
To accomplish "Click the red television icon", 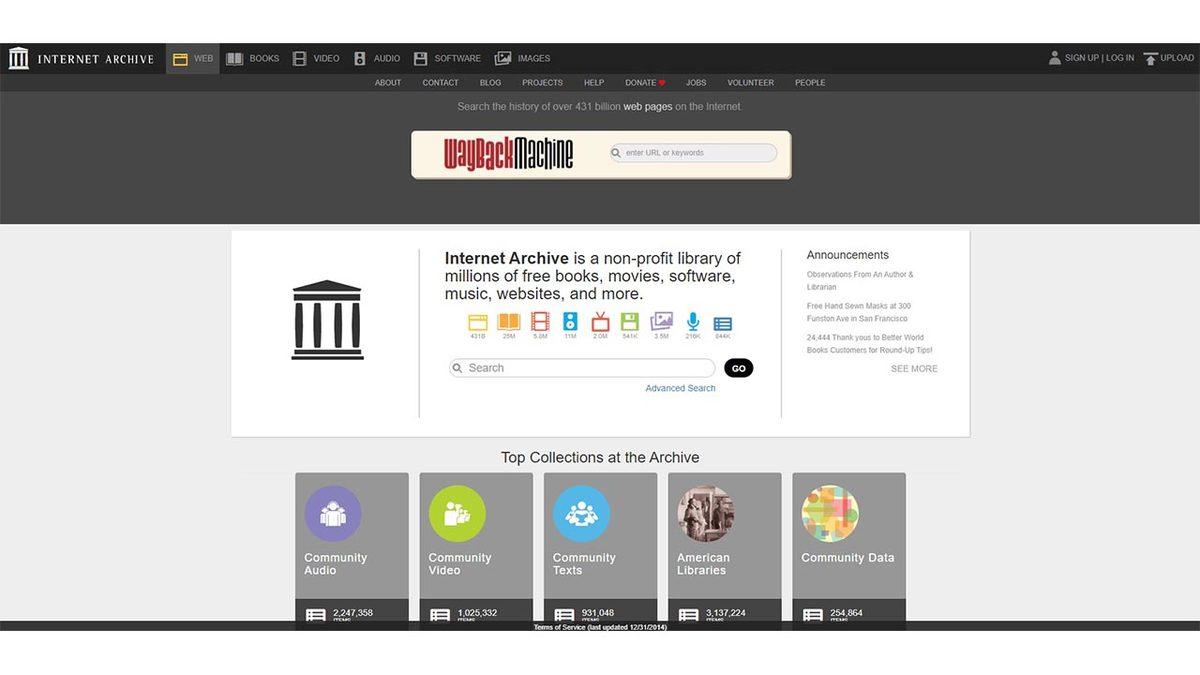I will (x=600, y=322).
